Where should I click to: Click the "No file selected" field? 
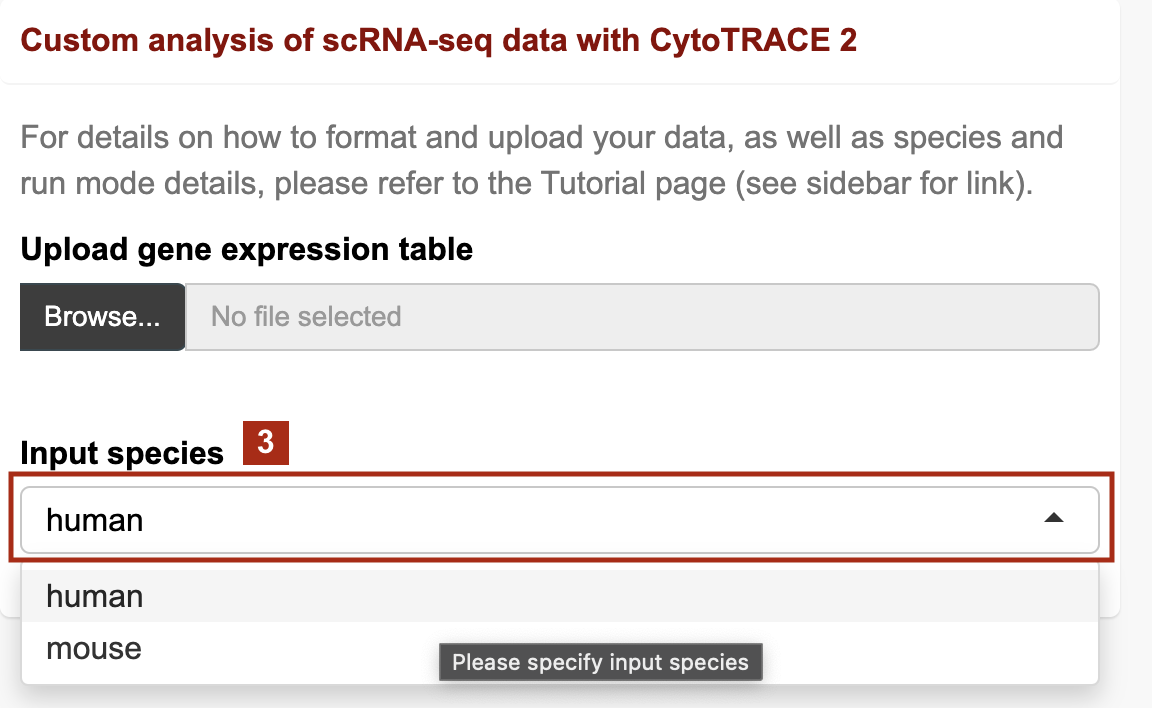tap(640, 316)
